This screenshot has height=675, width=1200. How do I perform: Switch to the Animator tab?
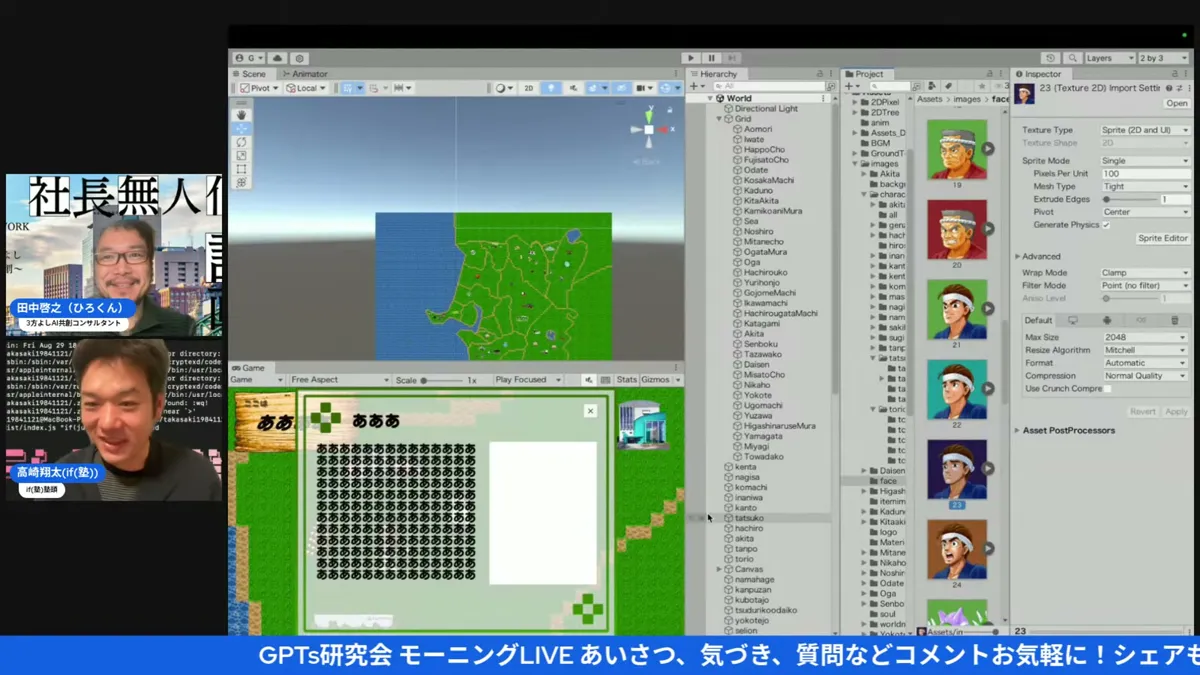(x=305, y=74)
